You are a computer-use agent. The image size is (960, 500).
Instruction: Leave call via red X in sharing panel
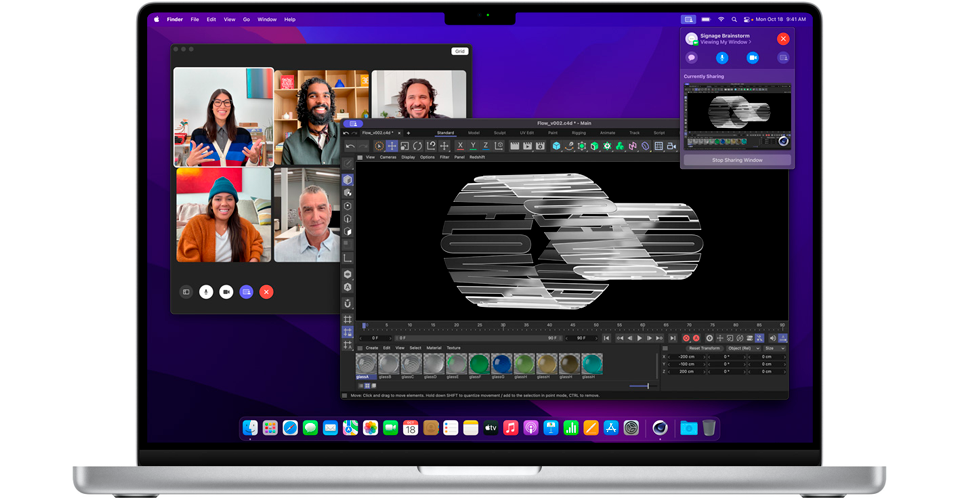783,39
